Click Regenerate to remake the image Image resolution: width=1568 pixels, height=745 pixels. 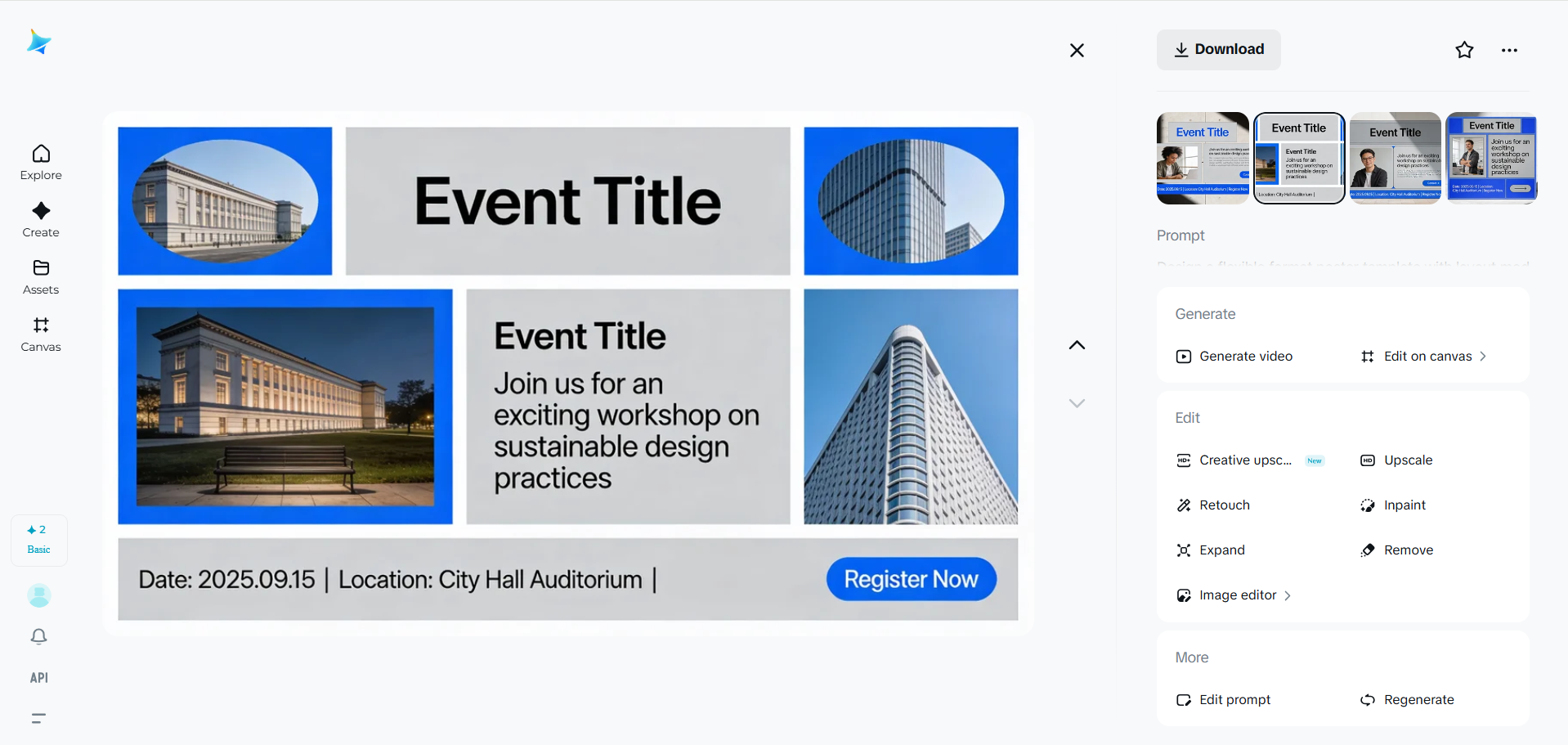point(1418,700)
